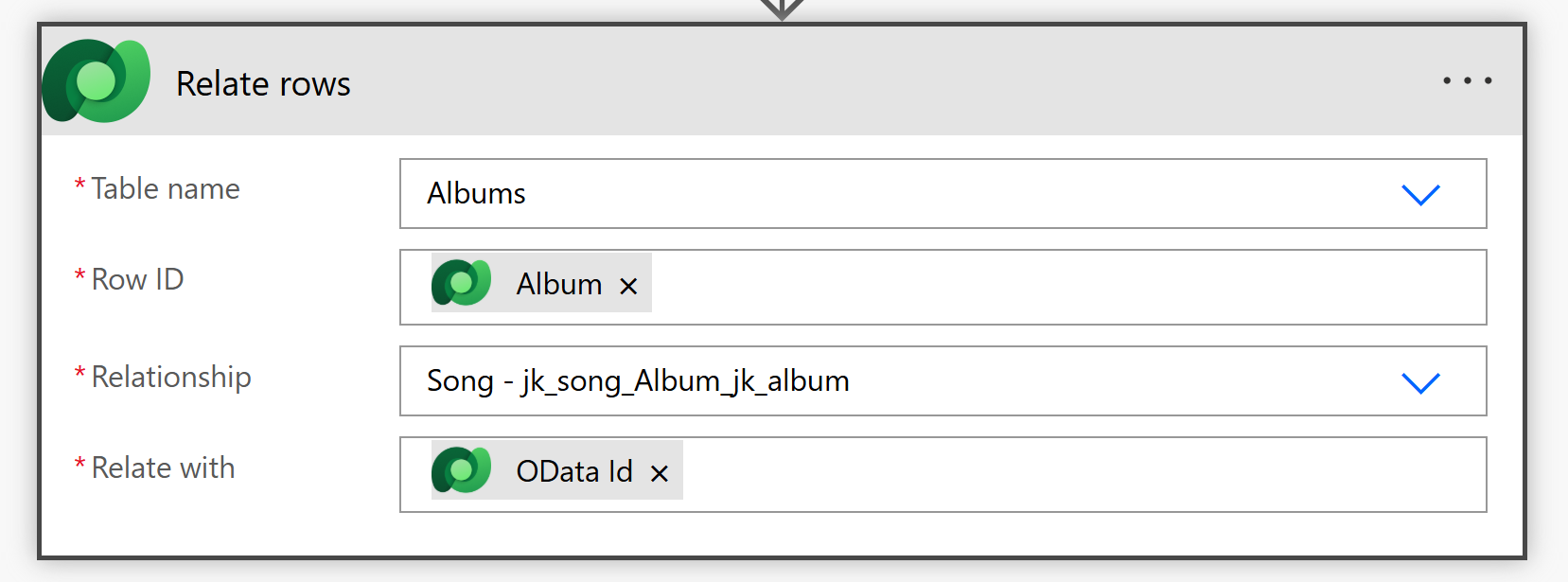Image resolution: width=1568 pixels, height=582 pixels.
Task: Click the Dataverse icon in the action header
Action: point(97,81)
